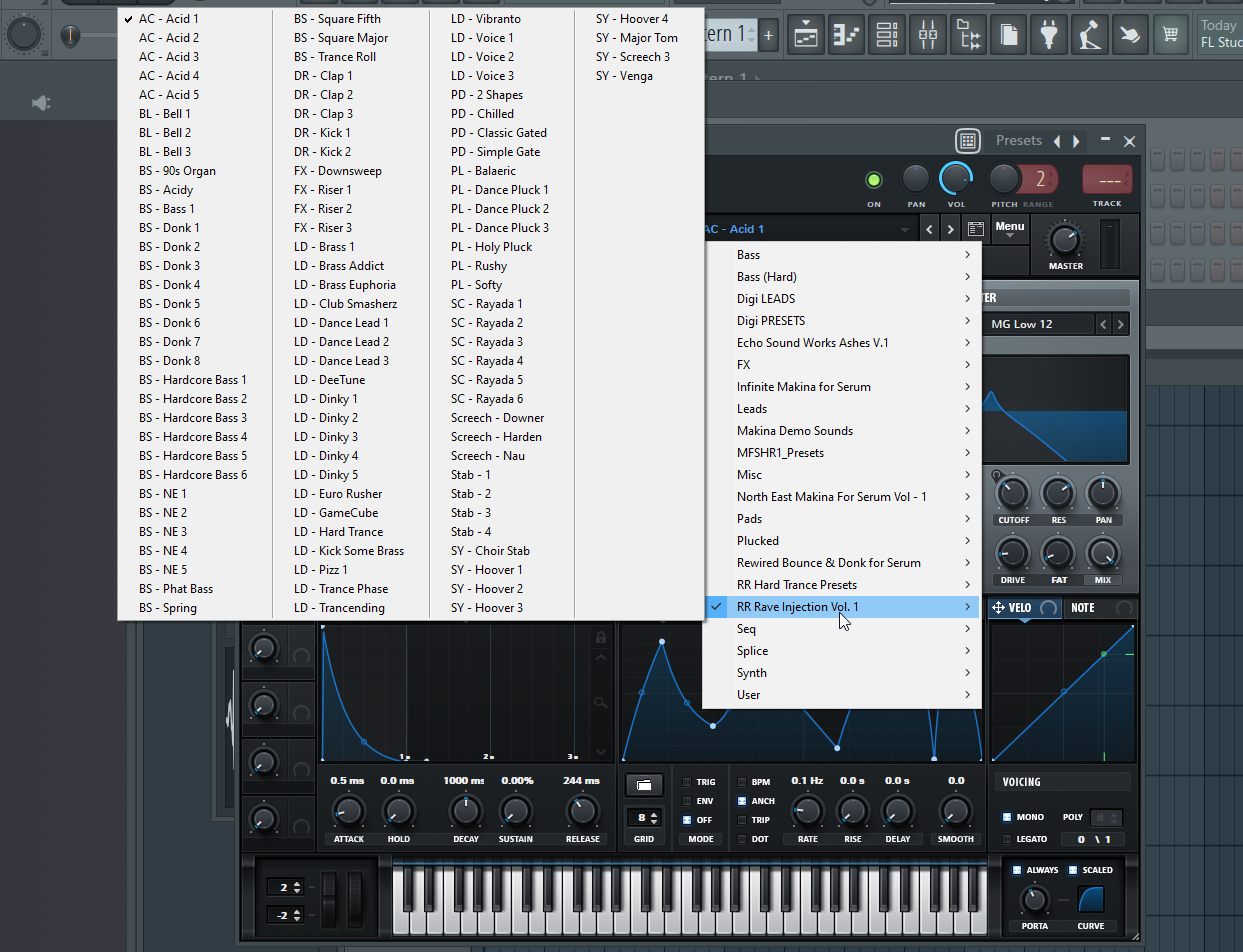Select RR Hard Trance Presets entry
Screen dimensions: 1243x952
click(x=800, y=584)
